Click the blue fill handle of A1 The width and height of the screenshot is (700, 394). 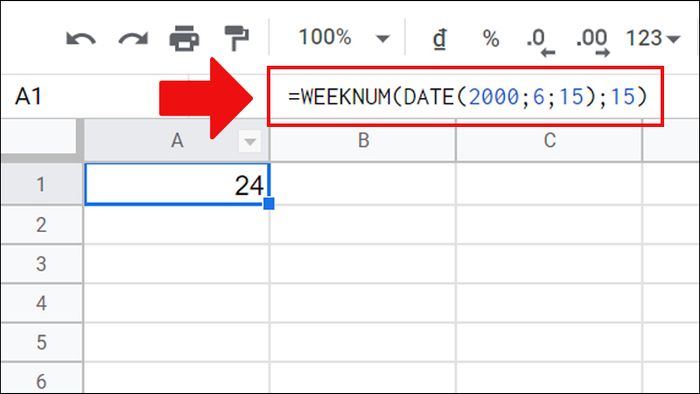[x=269, y=204]
